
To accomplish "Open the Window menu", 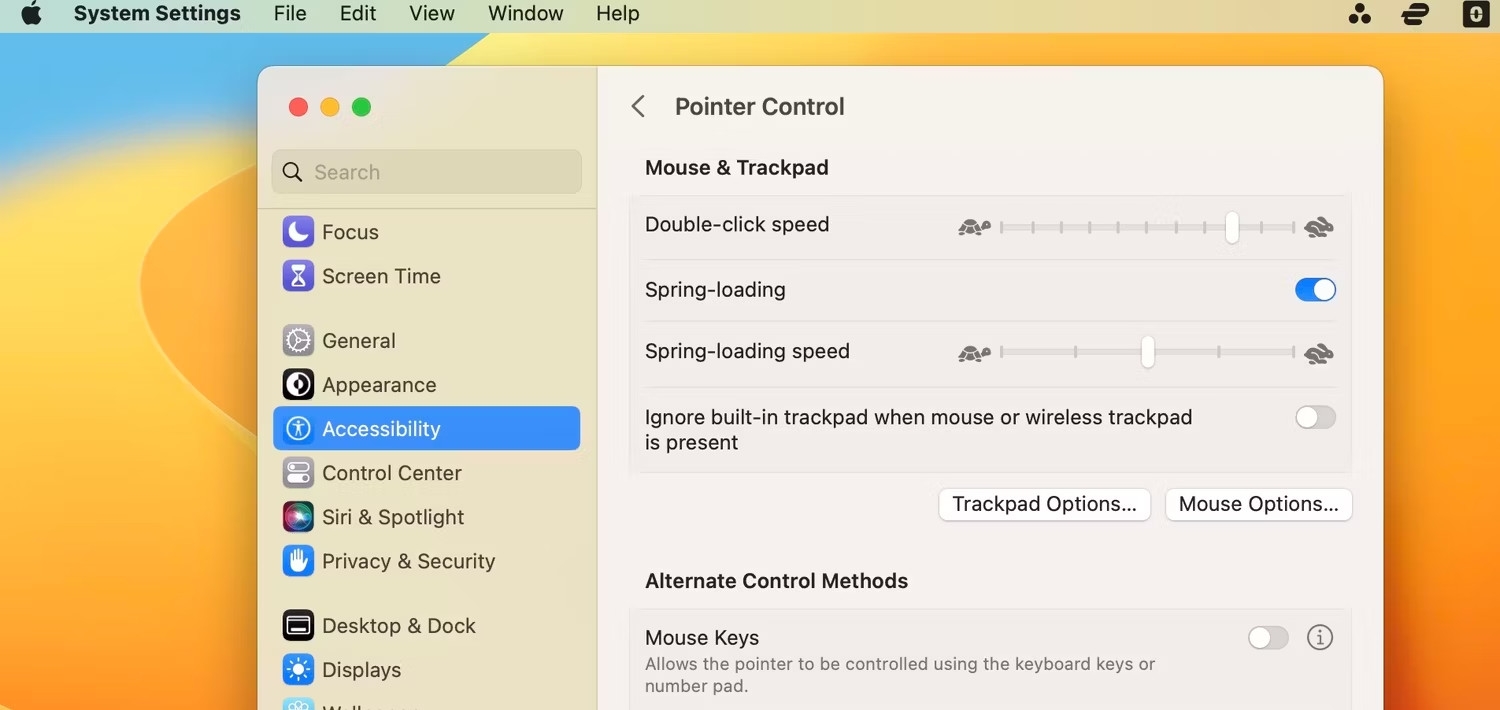I will coord(526,14).
